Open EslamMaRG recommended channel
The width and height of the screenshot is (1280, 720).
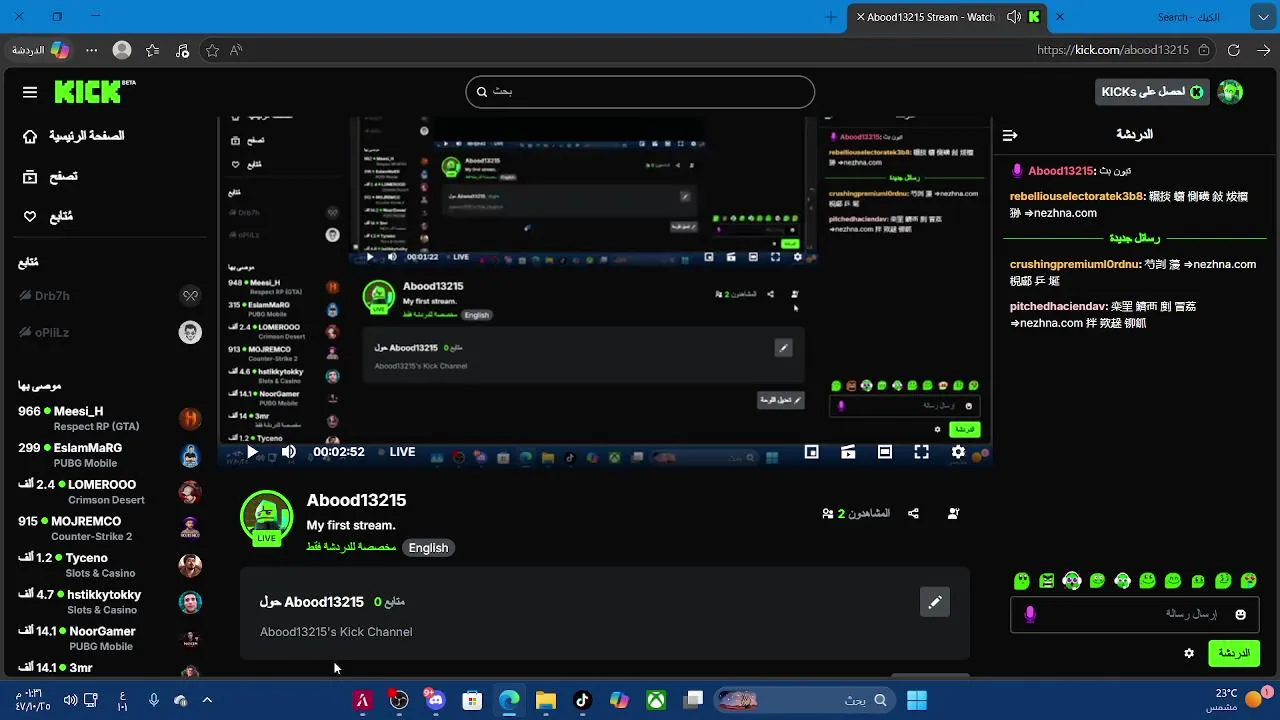110,455
